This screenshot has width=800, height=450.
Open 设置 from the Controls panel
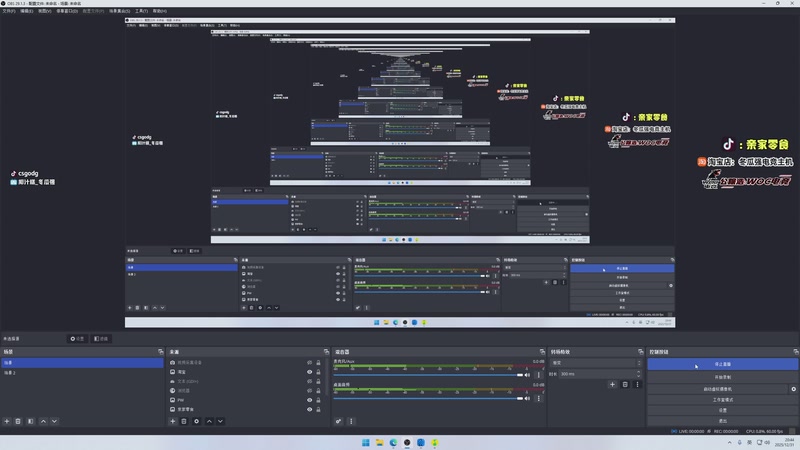point(722,410)
